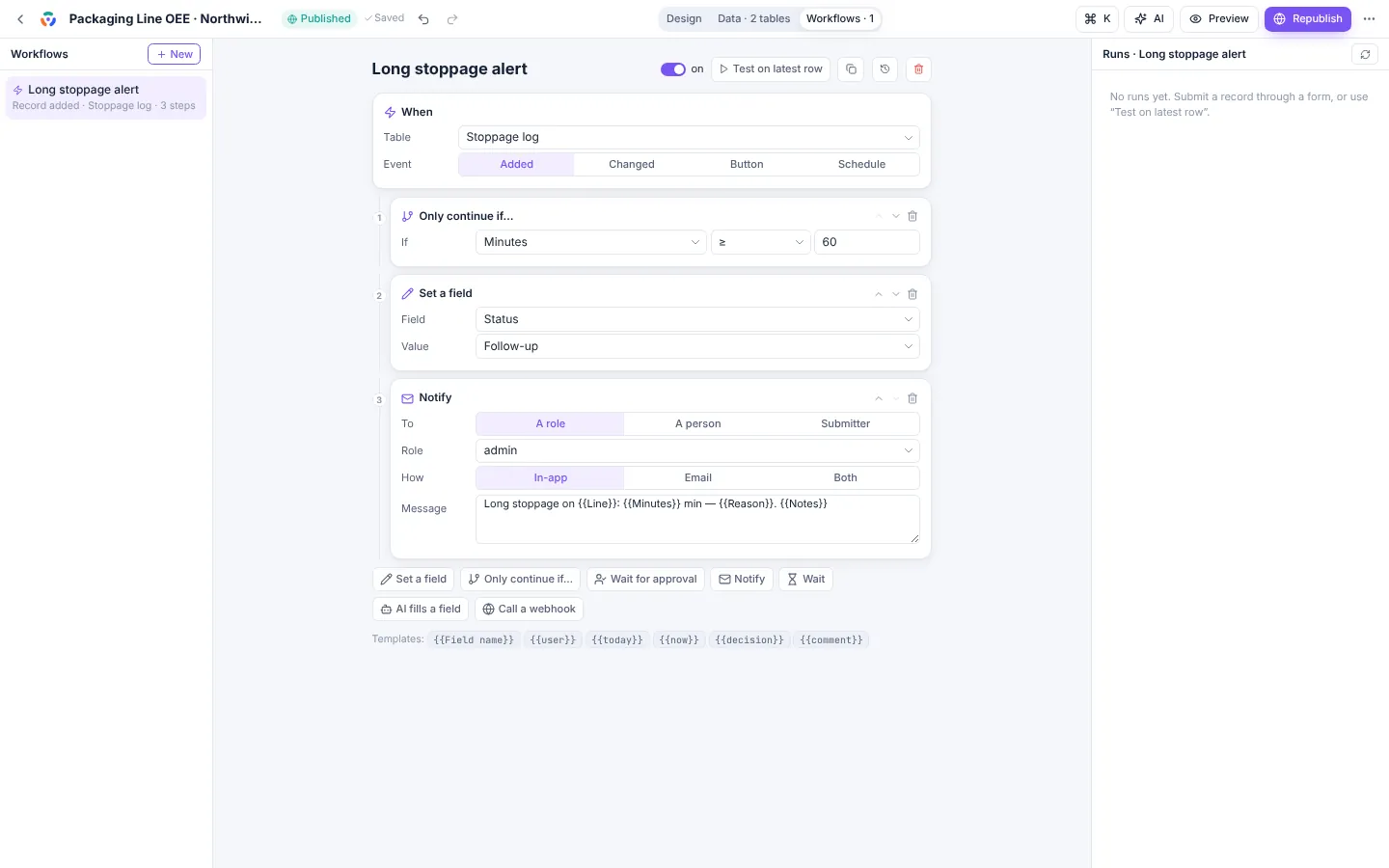Select Both delivery methods
Screen dimensions: 1389x868
tap(845, 477)
